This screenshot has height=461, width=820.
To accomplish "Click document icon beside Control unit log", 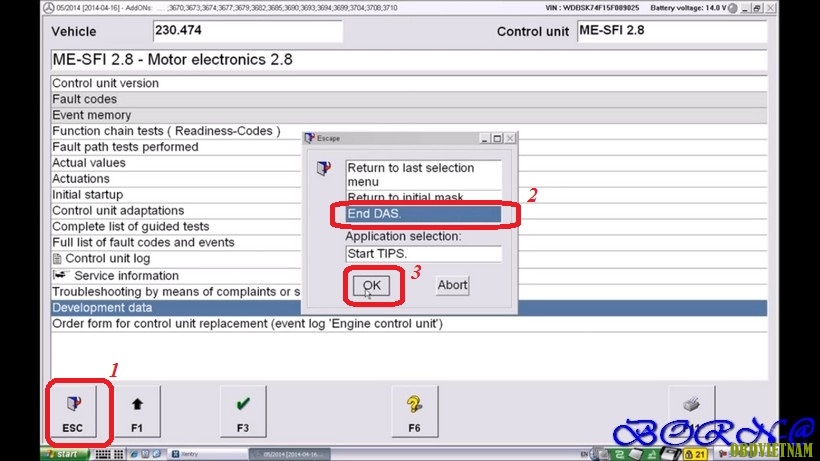I will coord(58,258).
